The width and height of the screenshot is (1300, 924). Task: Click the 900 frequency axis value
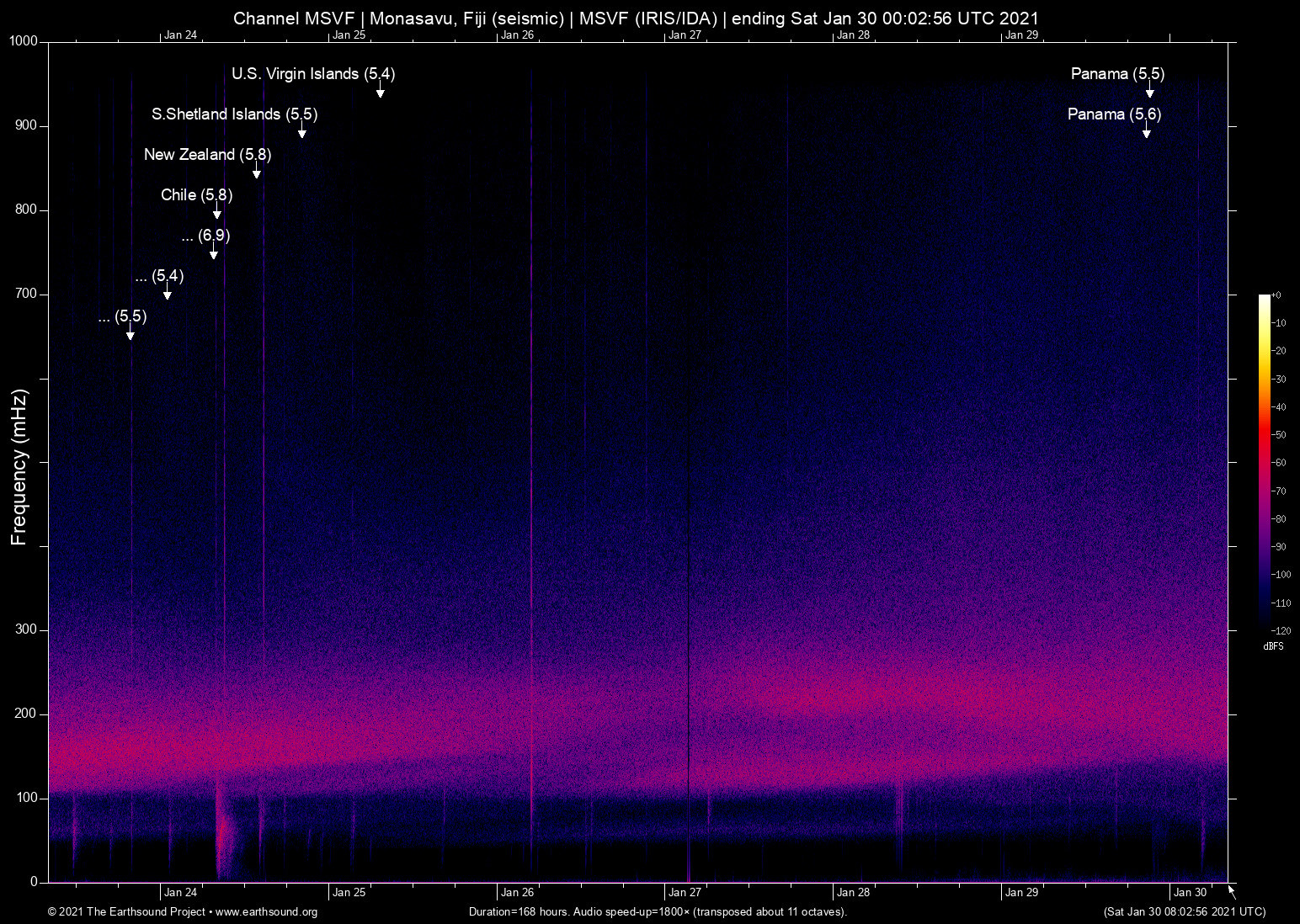27,125
